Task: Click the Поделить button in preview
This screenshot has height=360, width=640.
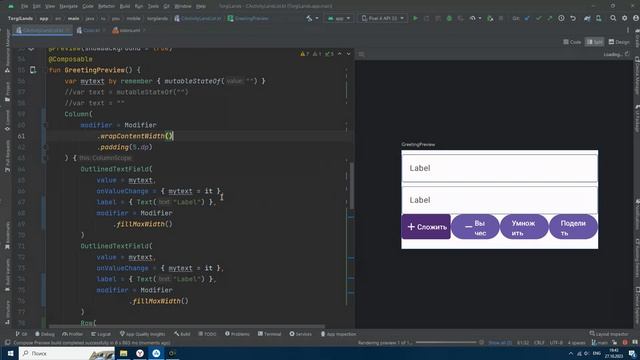Action: coord(573,227)
